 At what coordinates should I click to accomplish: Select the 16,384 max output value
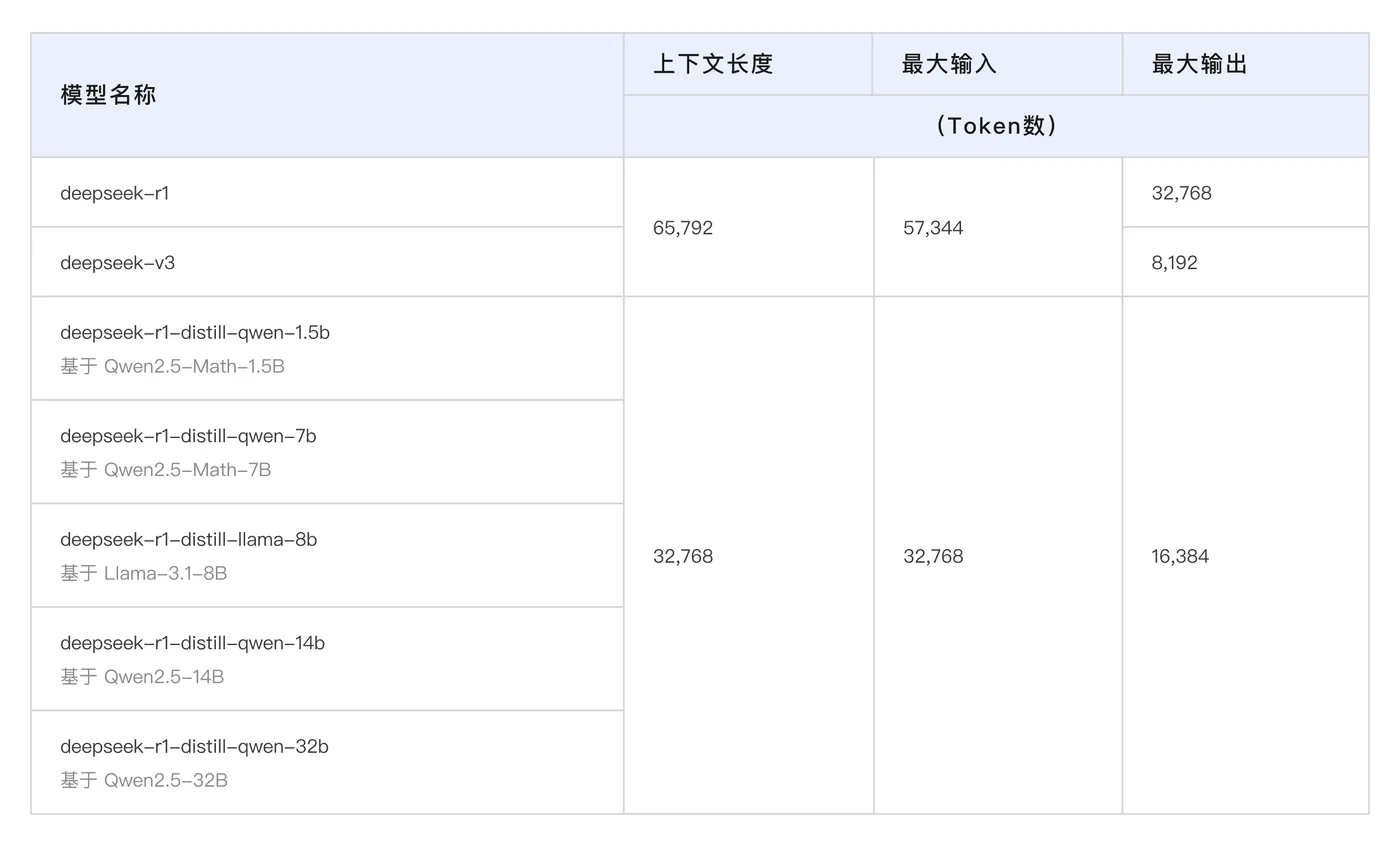click(x=1180, y=557)
